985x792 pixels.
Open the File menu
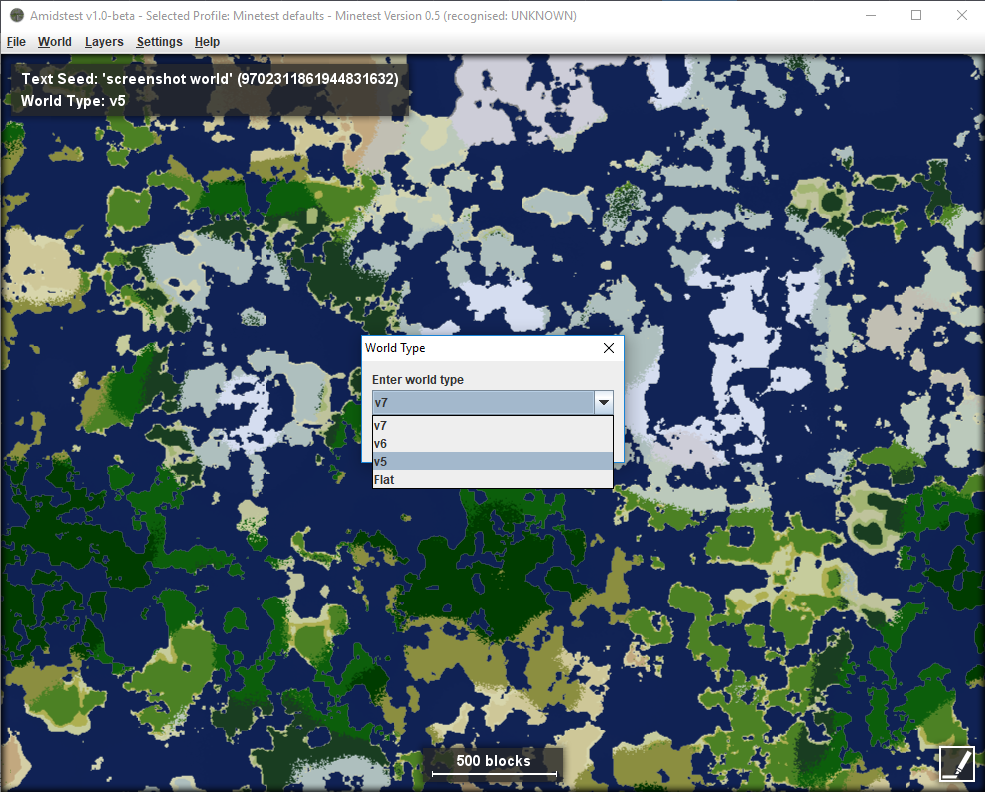tap(16, 41)
